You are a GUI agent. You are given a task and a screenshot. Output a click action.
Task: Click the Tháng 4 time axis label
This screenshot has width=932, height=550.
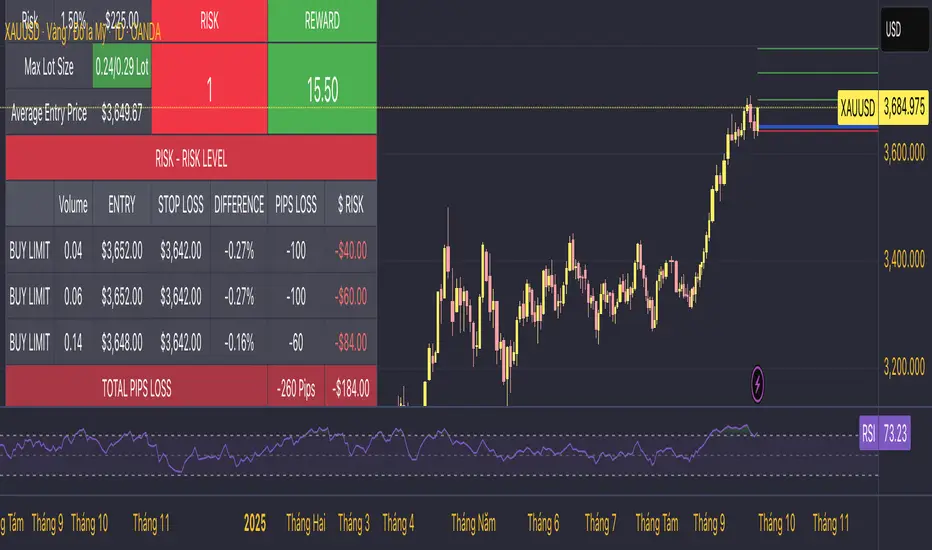click(398, 523)
